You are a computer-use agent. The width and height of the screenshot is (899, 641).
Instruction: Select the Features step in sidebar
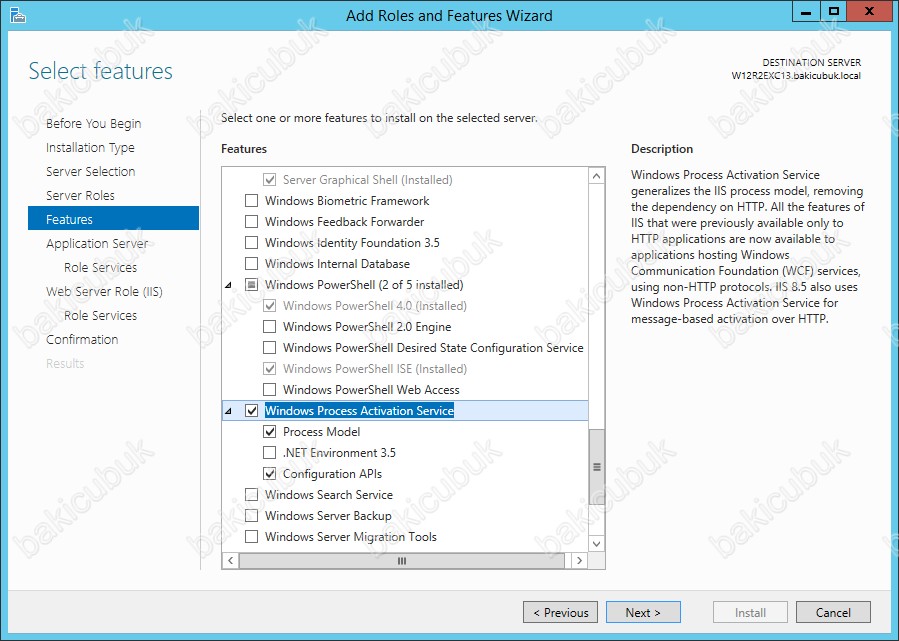(x=114, y=218)
